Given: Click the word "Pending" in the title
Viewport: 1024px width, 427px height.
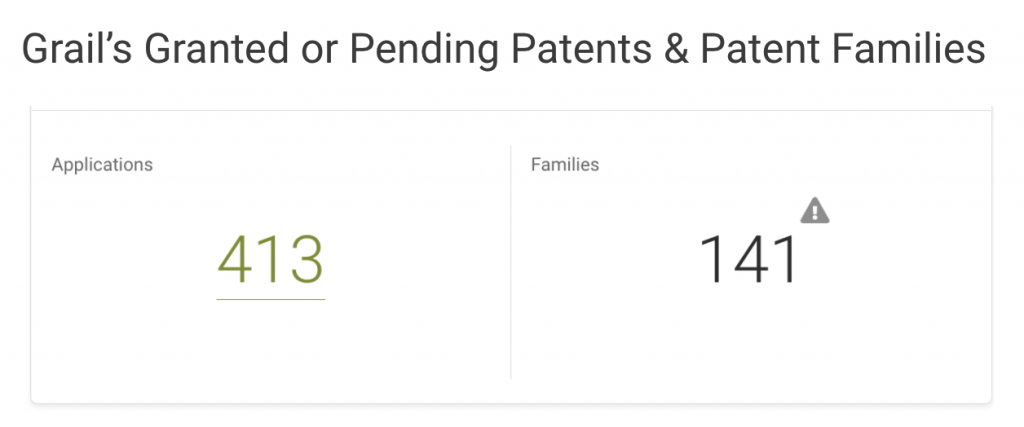Looking at the screenshot, I should [423, 49].
